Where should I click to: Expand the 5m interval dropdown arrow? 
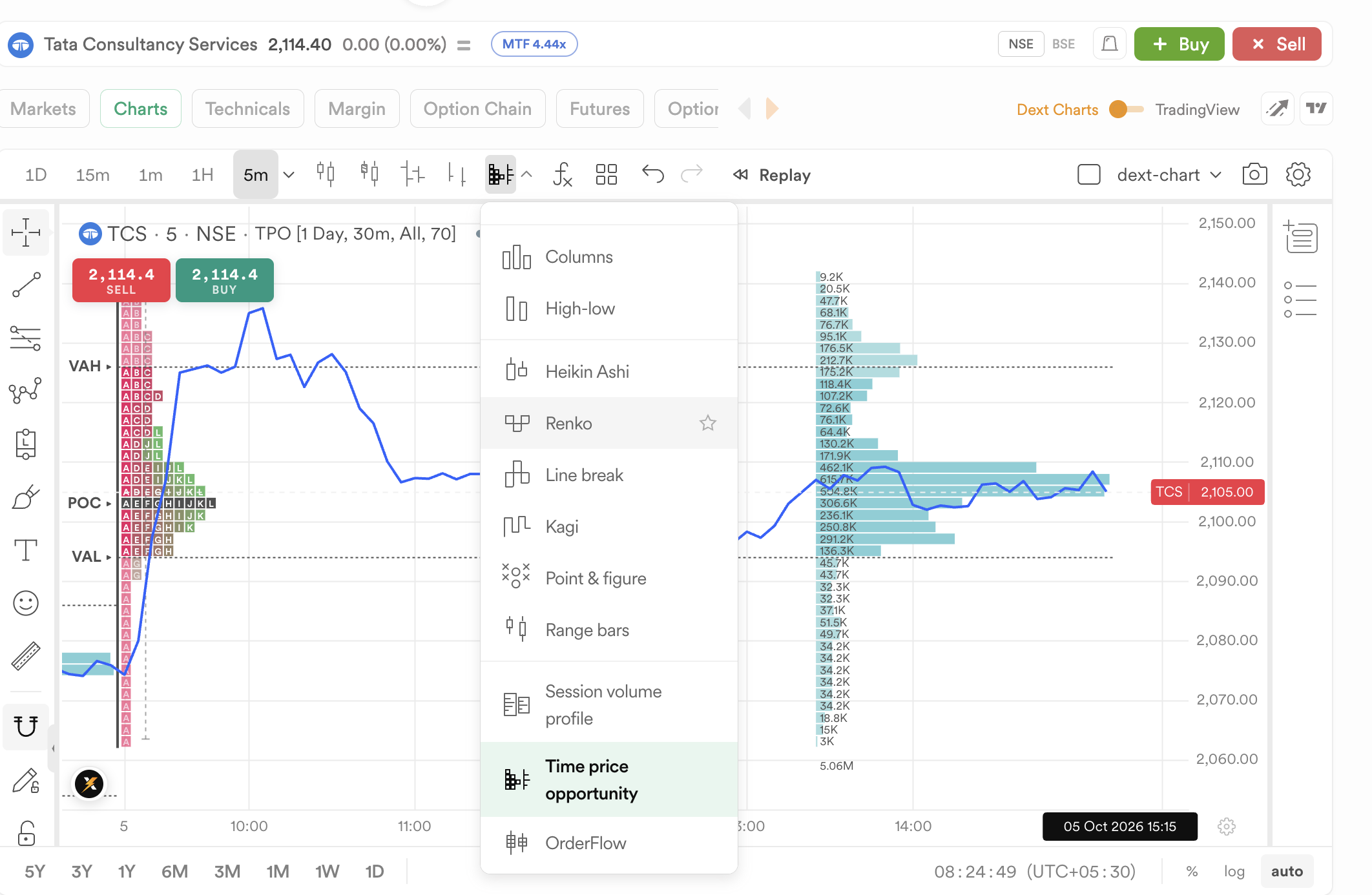click(289, 175)
